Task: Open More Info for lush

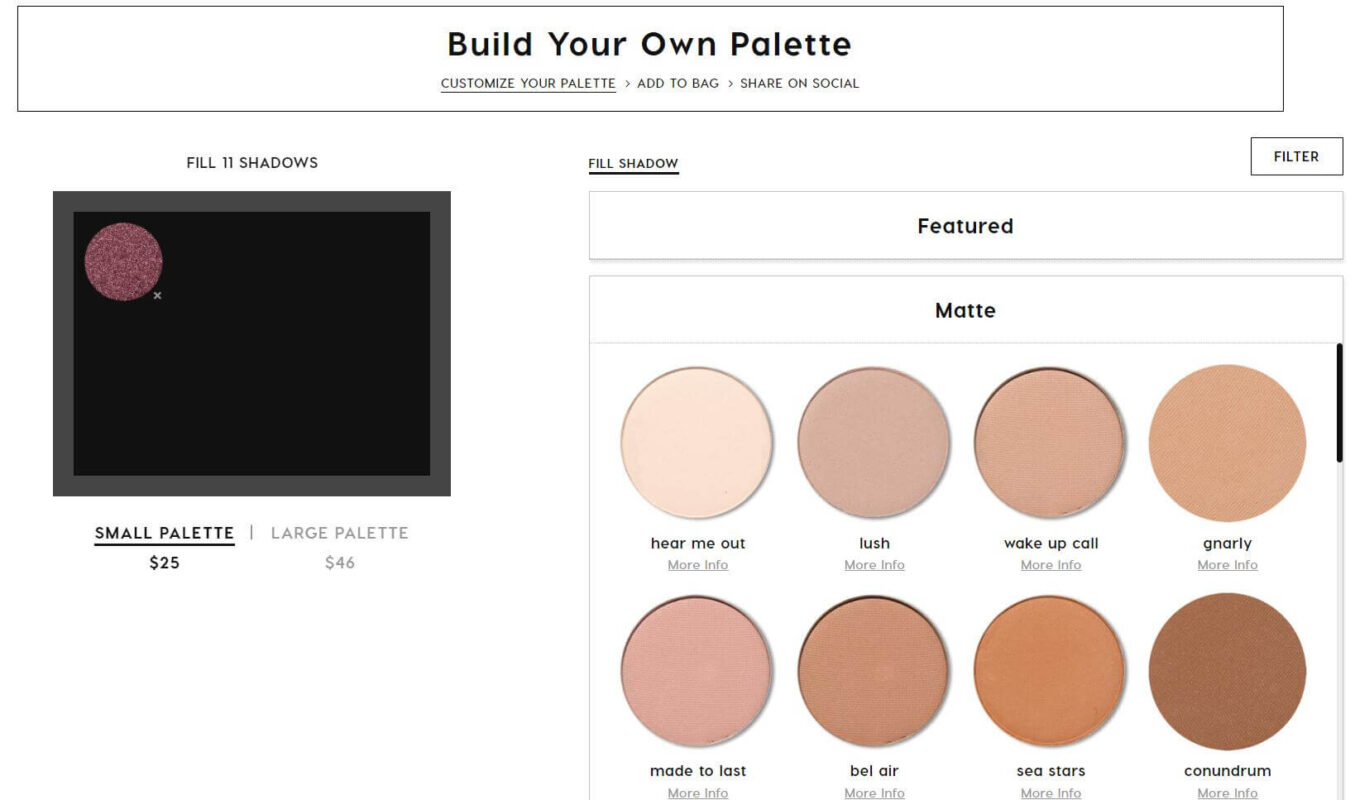Action: pyautogui.click(x=874, y=565)
